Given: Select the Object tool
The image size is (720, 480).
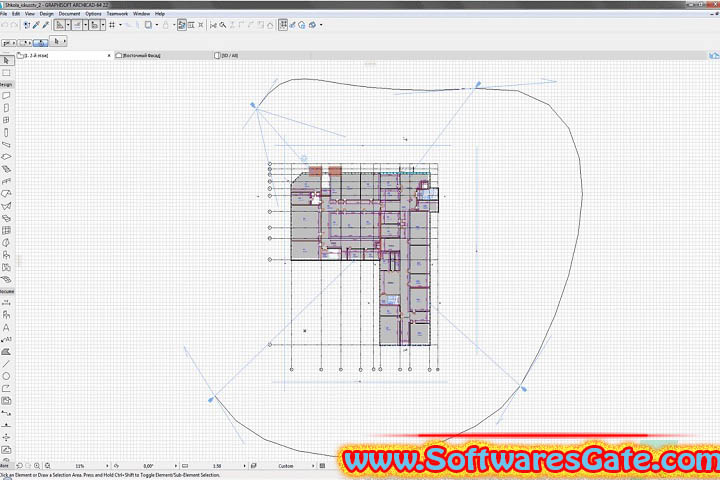Looking at the screenshot, I should coord(6,255).
